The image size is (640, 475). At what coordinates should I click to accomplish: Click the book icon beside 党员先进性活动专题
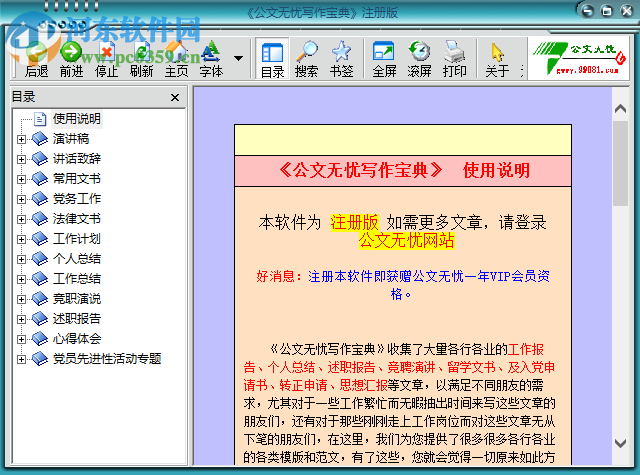[40, 359]
